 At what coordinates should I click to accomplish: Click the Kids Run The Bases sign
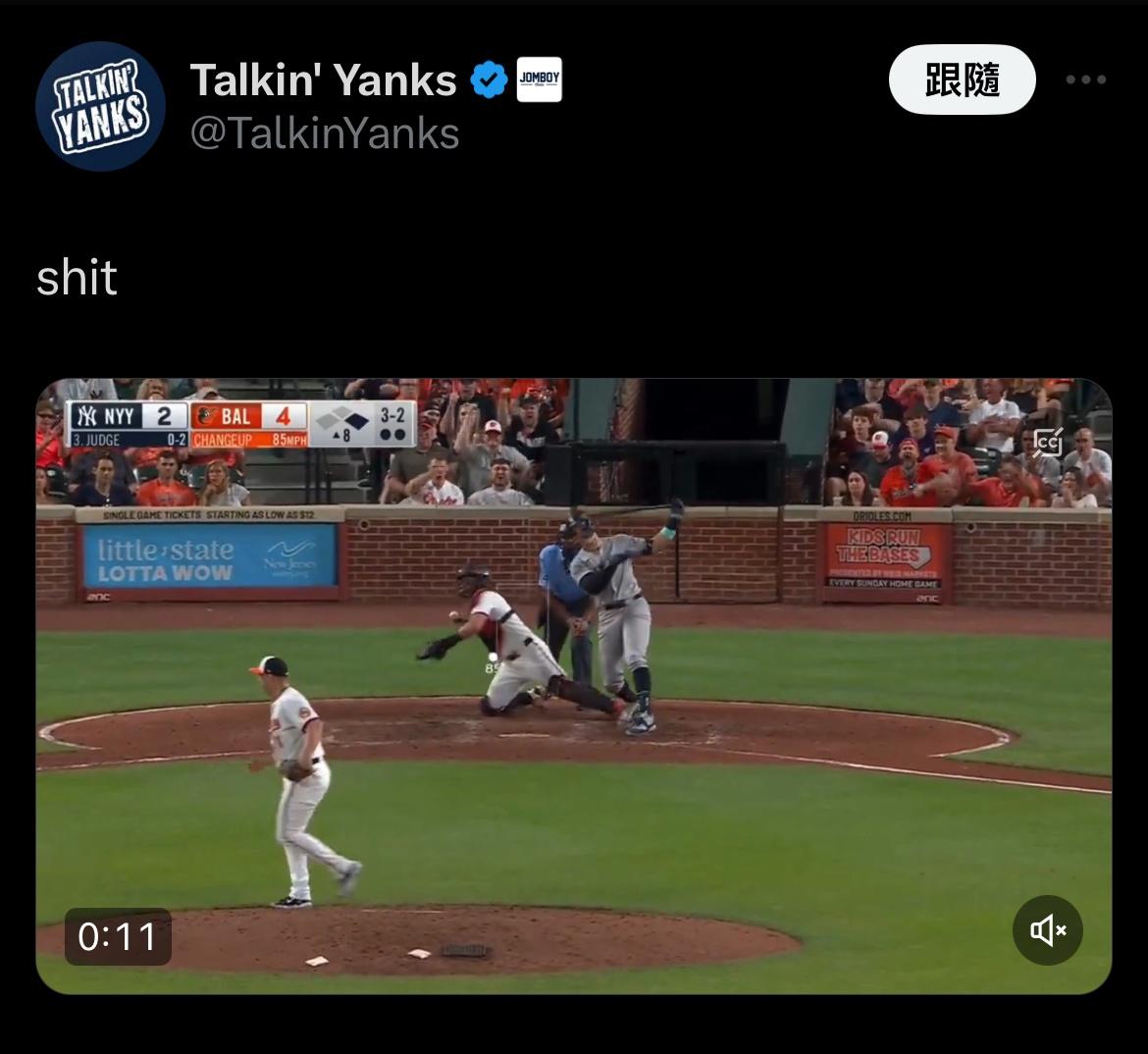click(884, 557)
